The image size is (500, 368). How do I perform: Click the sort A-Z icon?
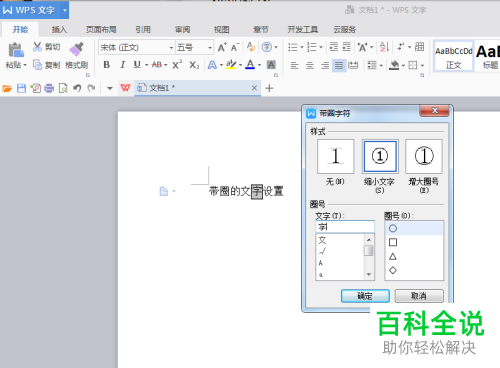click(x=384, y=47)
